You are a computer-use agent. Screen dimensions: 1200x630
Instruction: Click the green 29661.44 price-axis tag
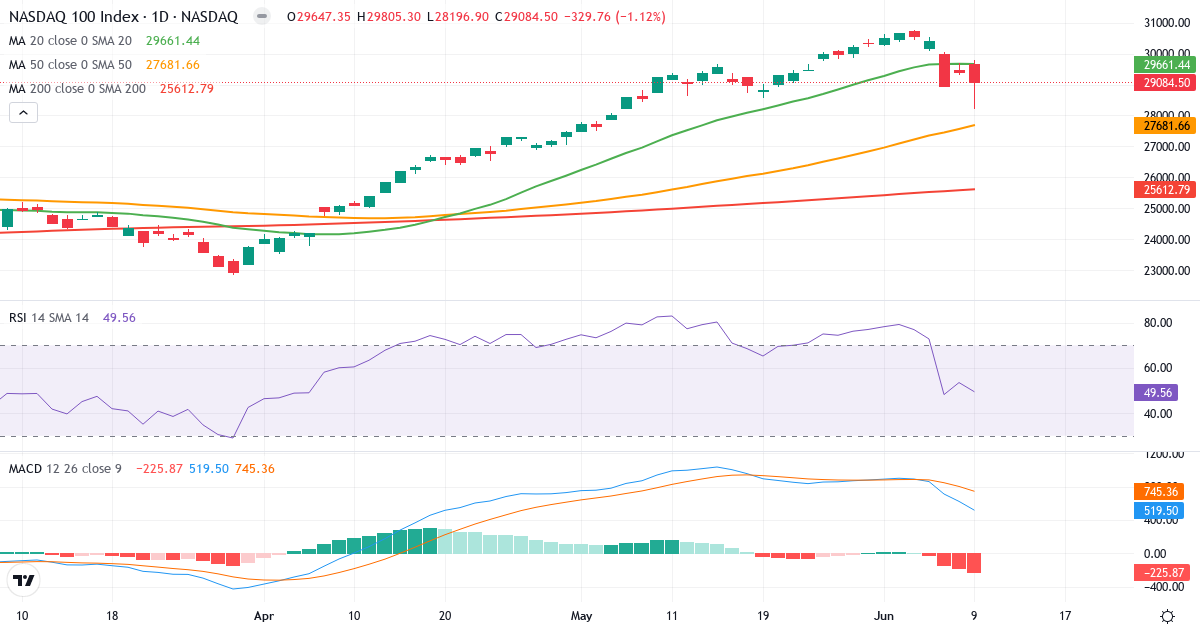coord(1165,64)
